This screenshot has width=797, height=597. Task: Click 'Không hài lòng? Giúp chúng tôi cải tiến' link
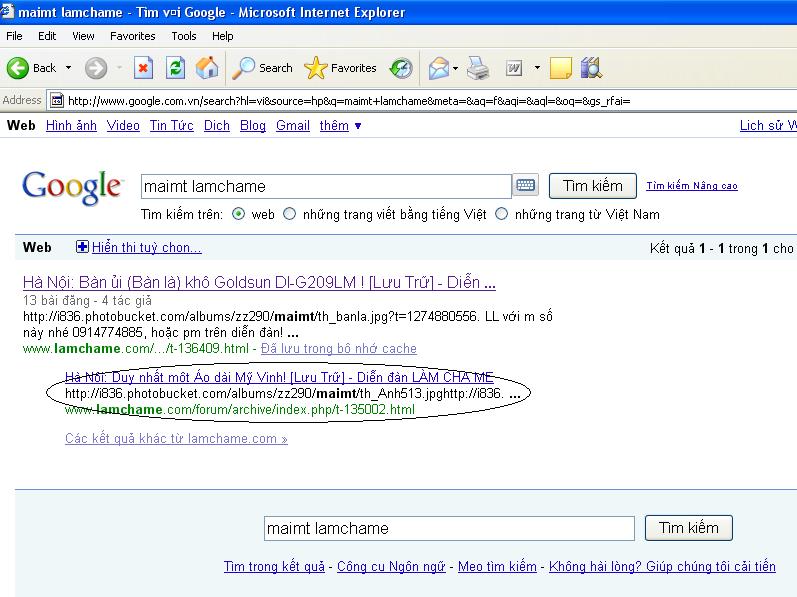click(662, 567)
